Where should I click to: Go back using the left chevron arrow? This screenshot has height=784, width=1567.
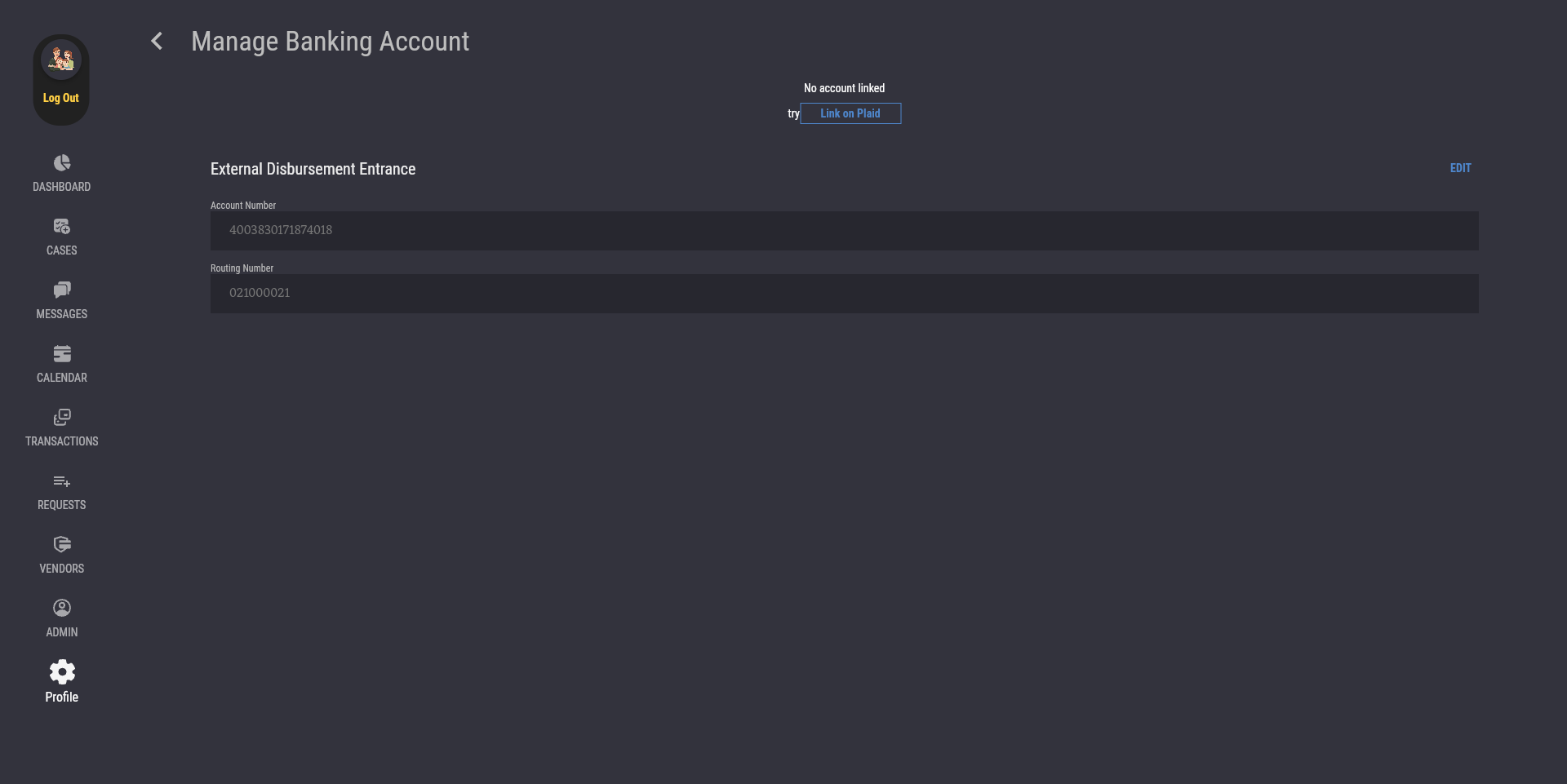click(157, 42)
